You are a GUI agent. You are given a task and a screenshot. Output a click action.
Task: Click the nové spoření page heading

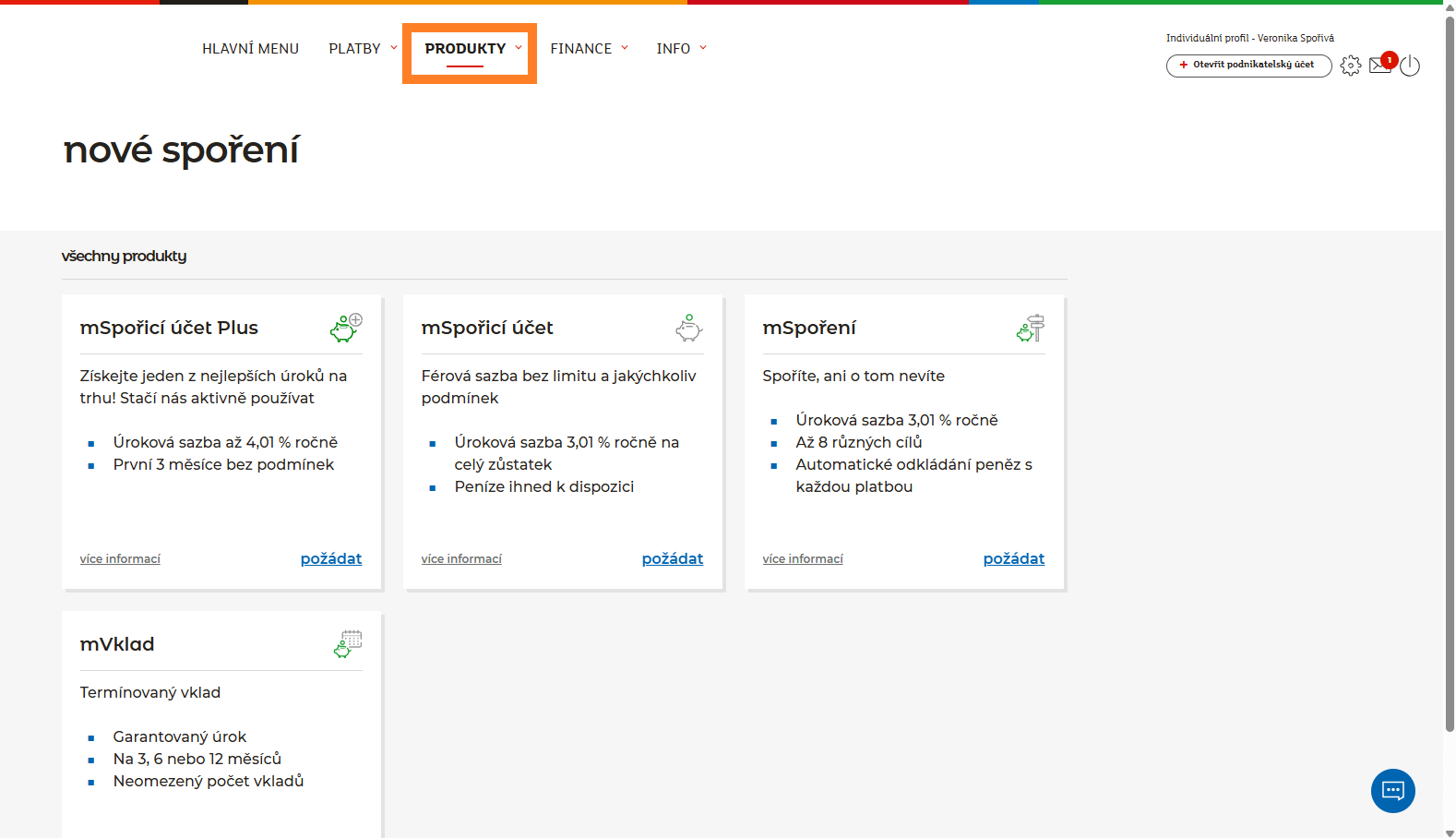(x=181, y=150)
